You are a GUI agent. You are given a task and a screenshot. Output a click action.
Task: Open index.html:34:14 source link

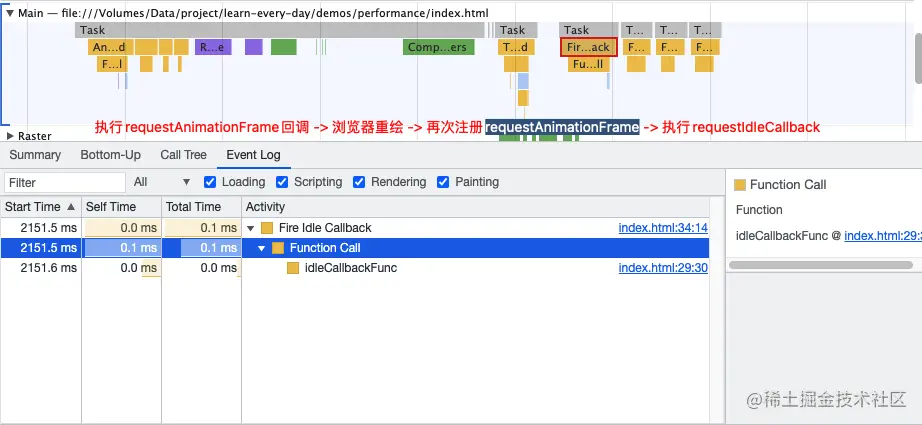pyautogui.click(x=663, y=228)
